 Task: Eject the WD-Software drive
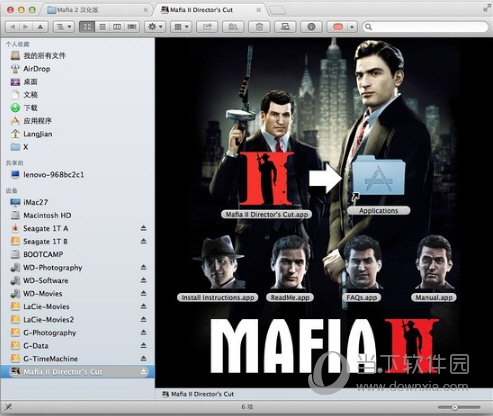(x=143, y=280)
